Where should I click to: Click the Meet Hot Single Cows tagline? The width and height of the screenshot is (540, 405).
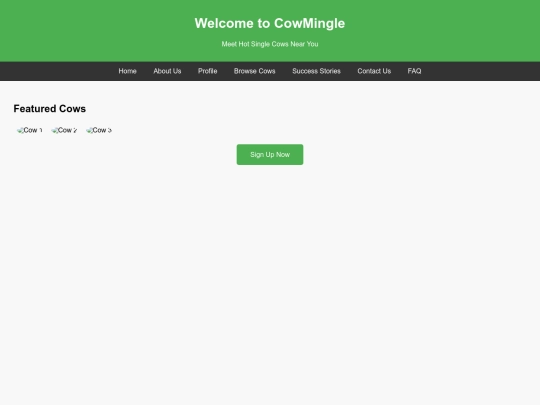point(270,44)
